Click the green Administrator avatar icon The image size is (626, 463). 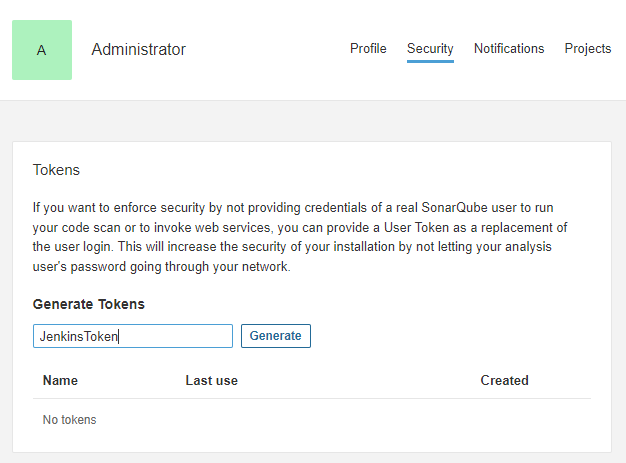pyautogui.click(x=41, y=50)
